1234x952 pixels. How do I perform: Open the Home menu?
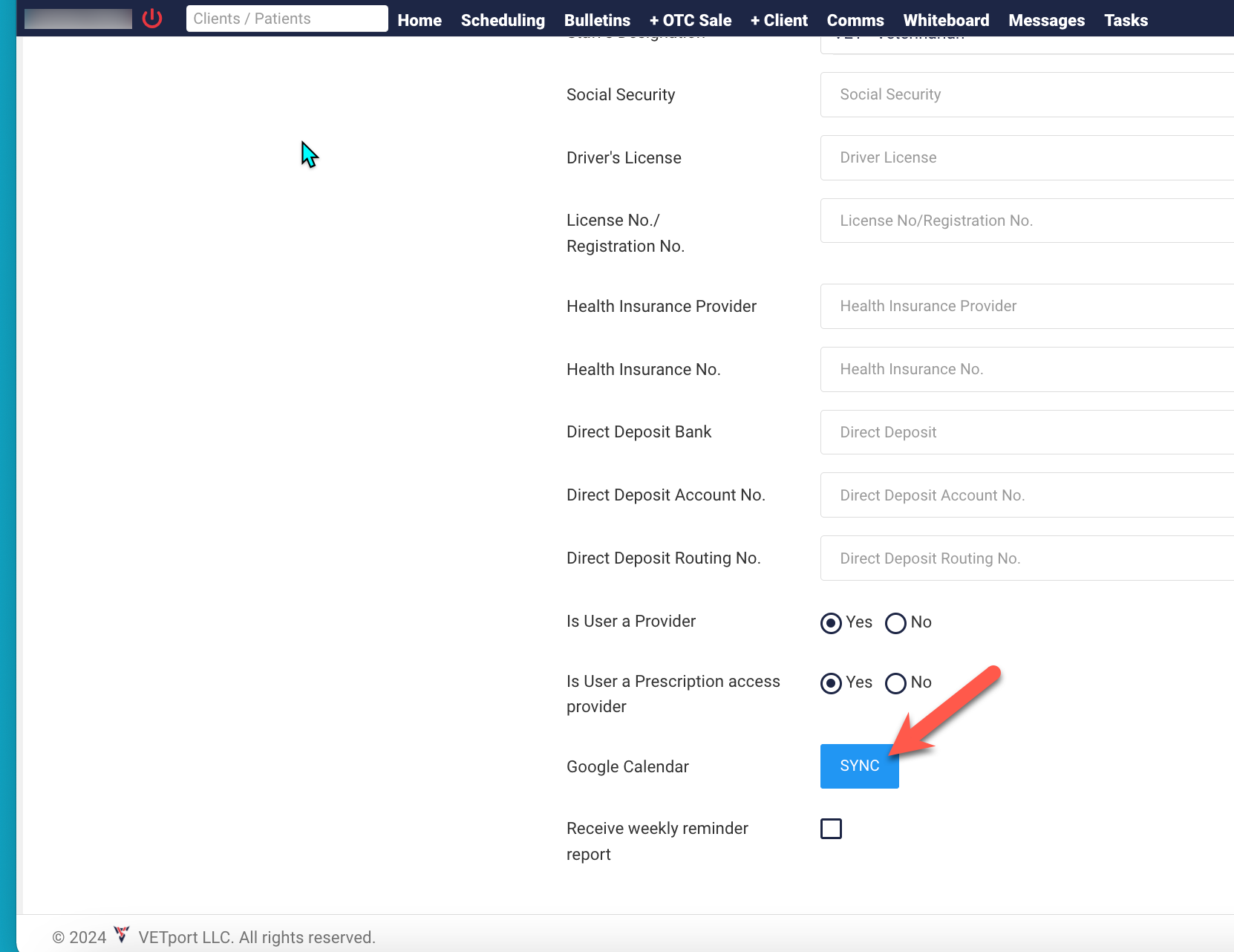420,20
